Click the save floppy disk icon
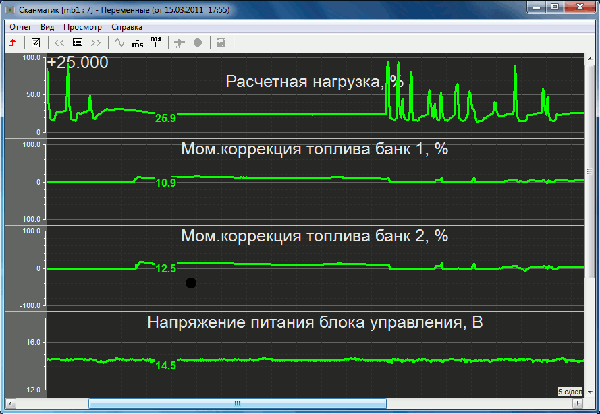 [x=220, y=43]
